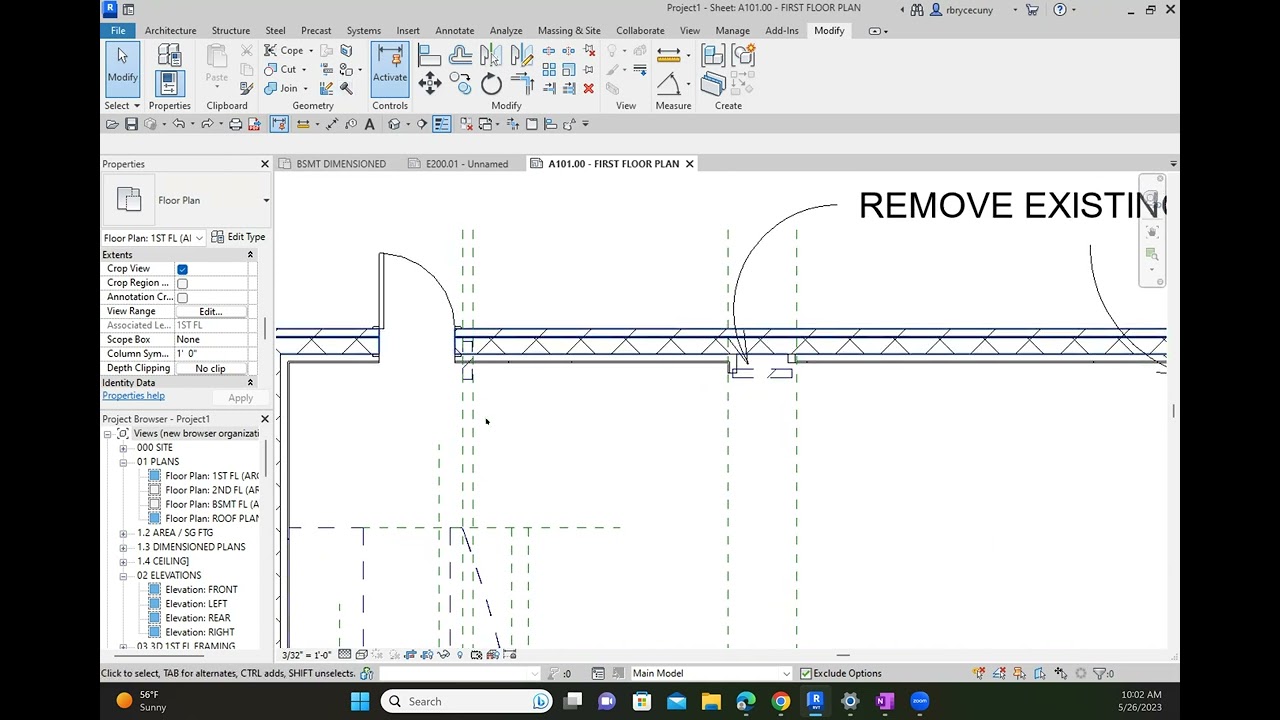Expand the 000 SITE tree node
The image size is (1280, 720).
point(123,448)
